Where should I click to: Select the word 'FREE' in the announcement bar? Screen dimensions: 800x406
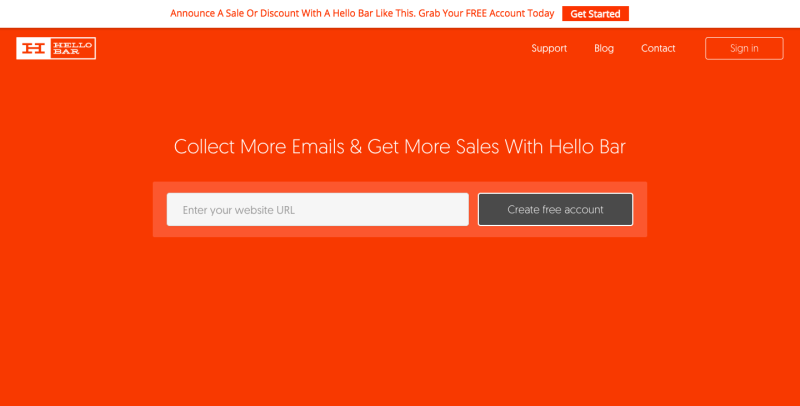pos(469,14)
